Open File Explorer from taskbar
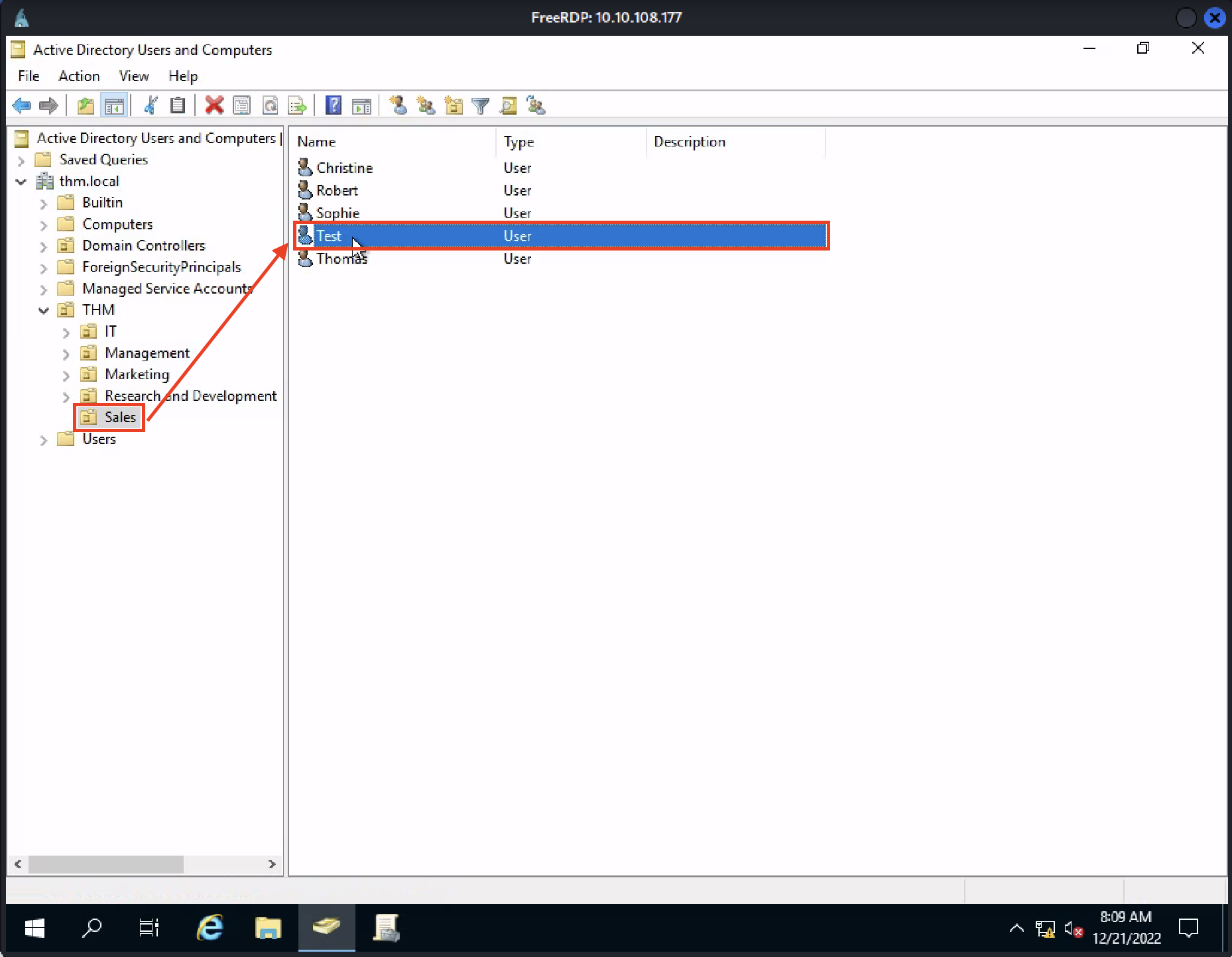This screenshot has height=957, width=1232. tap(268, 929)
